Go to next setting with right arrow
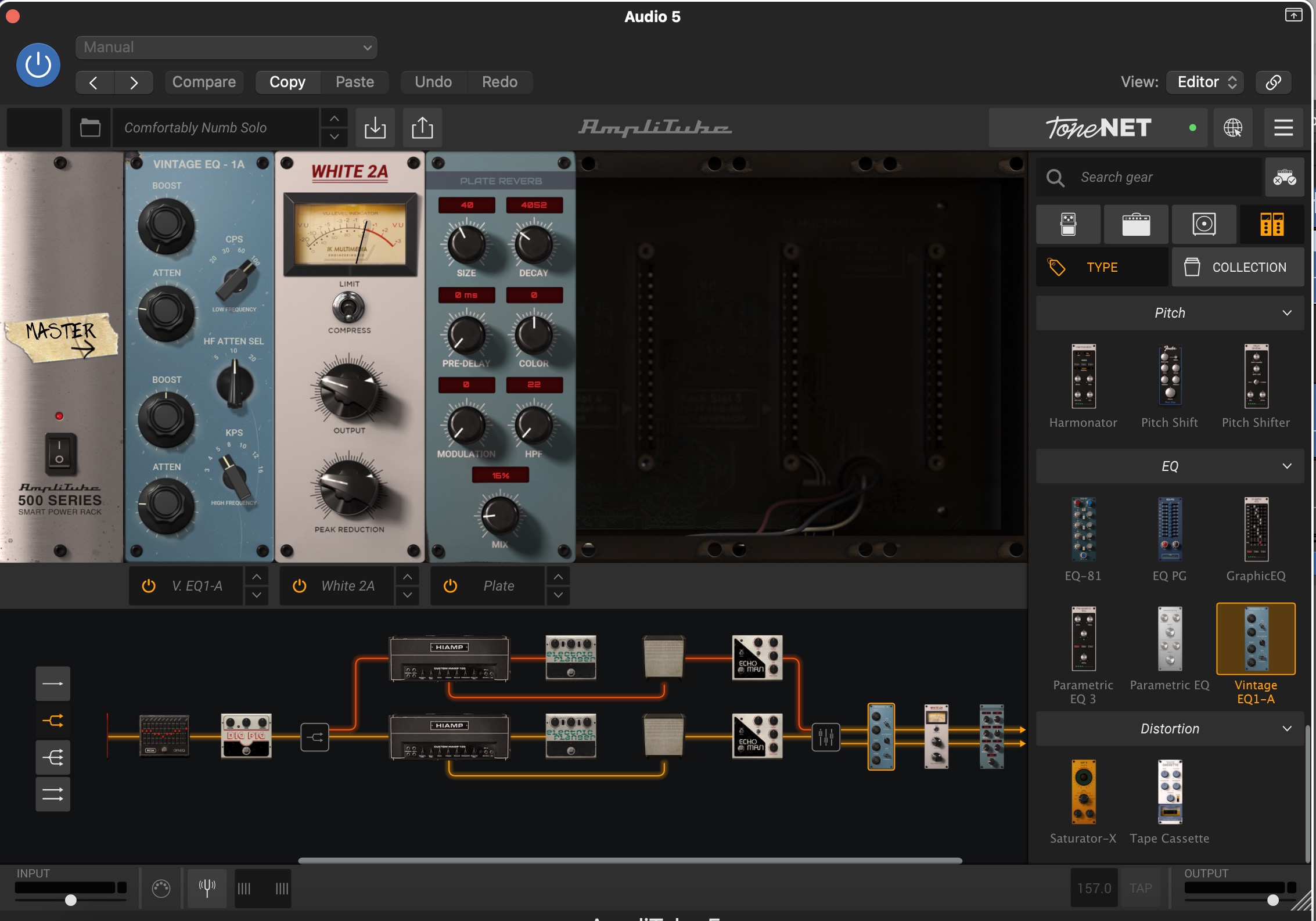The image size is (1316, 921). click(x=134, y=82)
